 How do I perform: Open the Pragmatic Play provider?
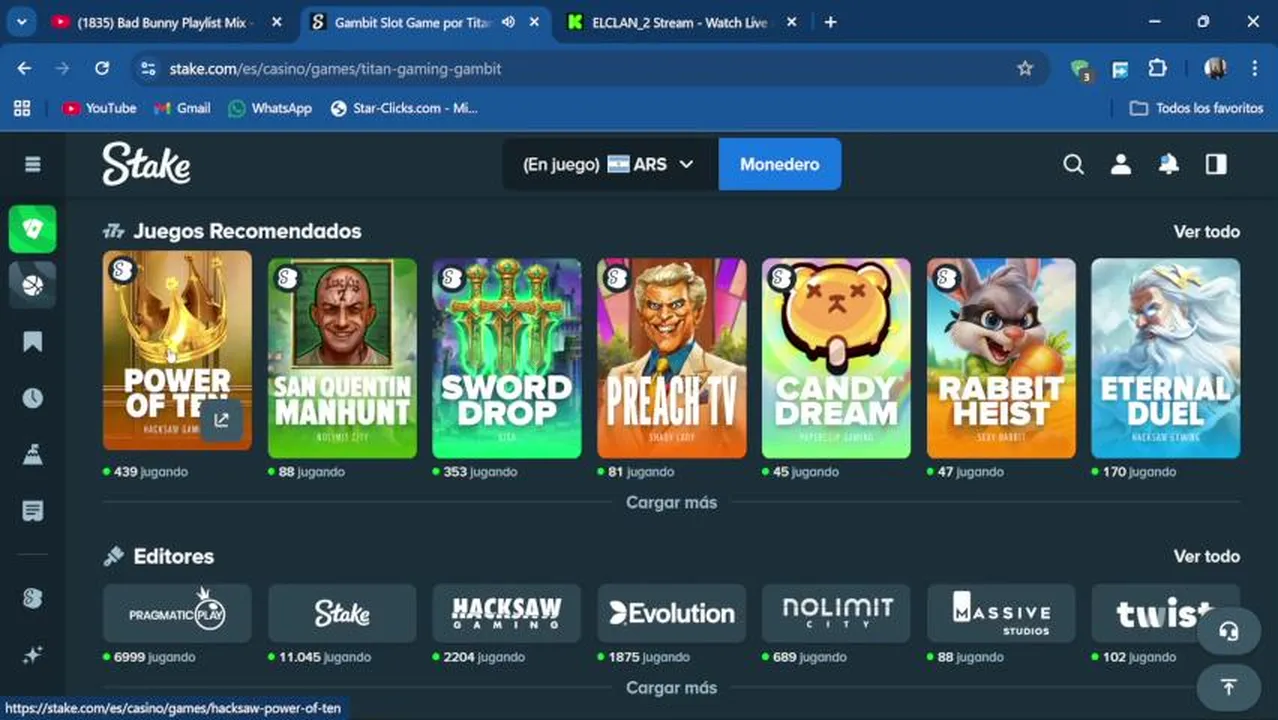pos(177,613)
